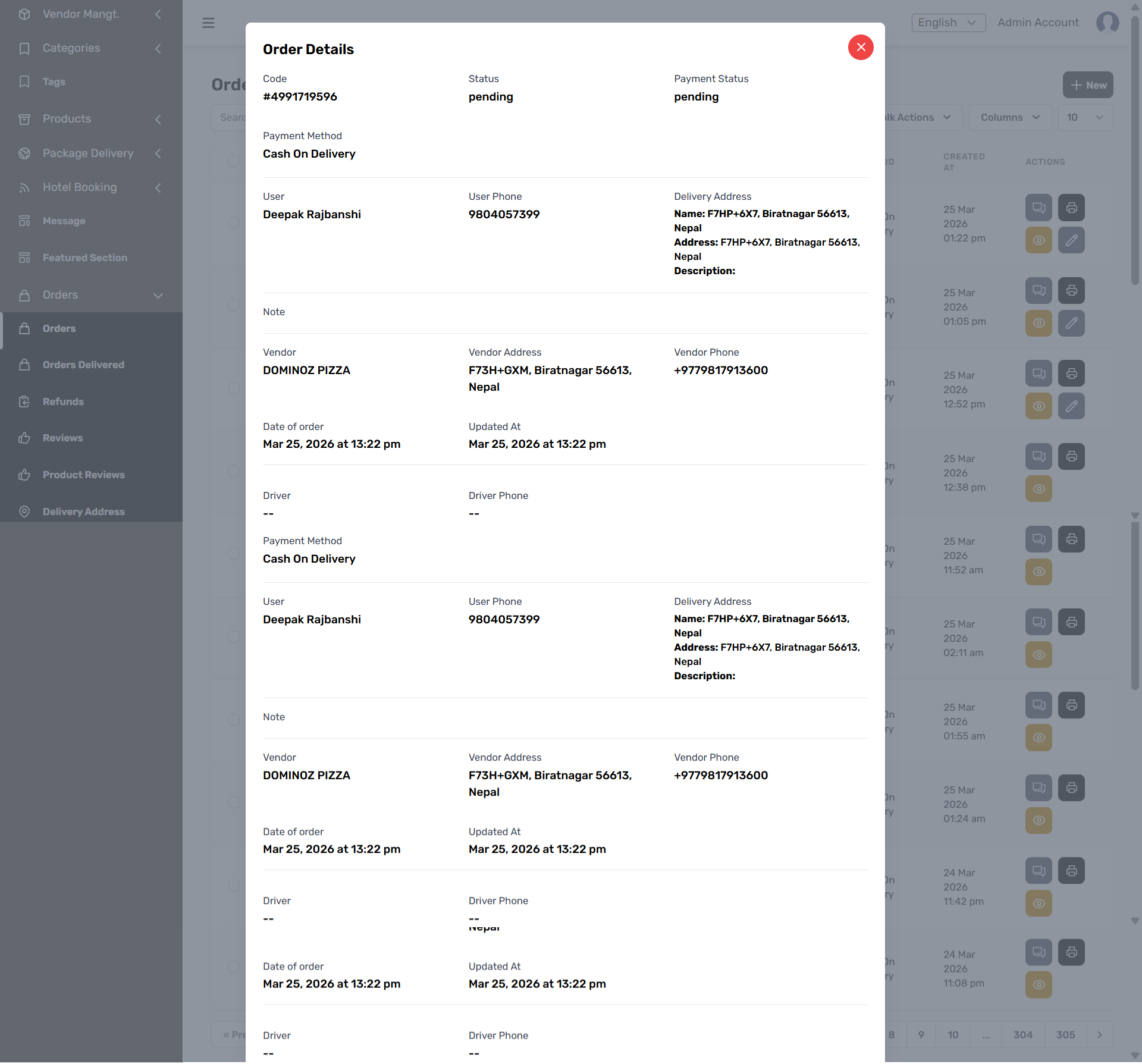Open message icon for 11:42 pm order

[1039, 871]
